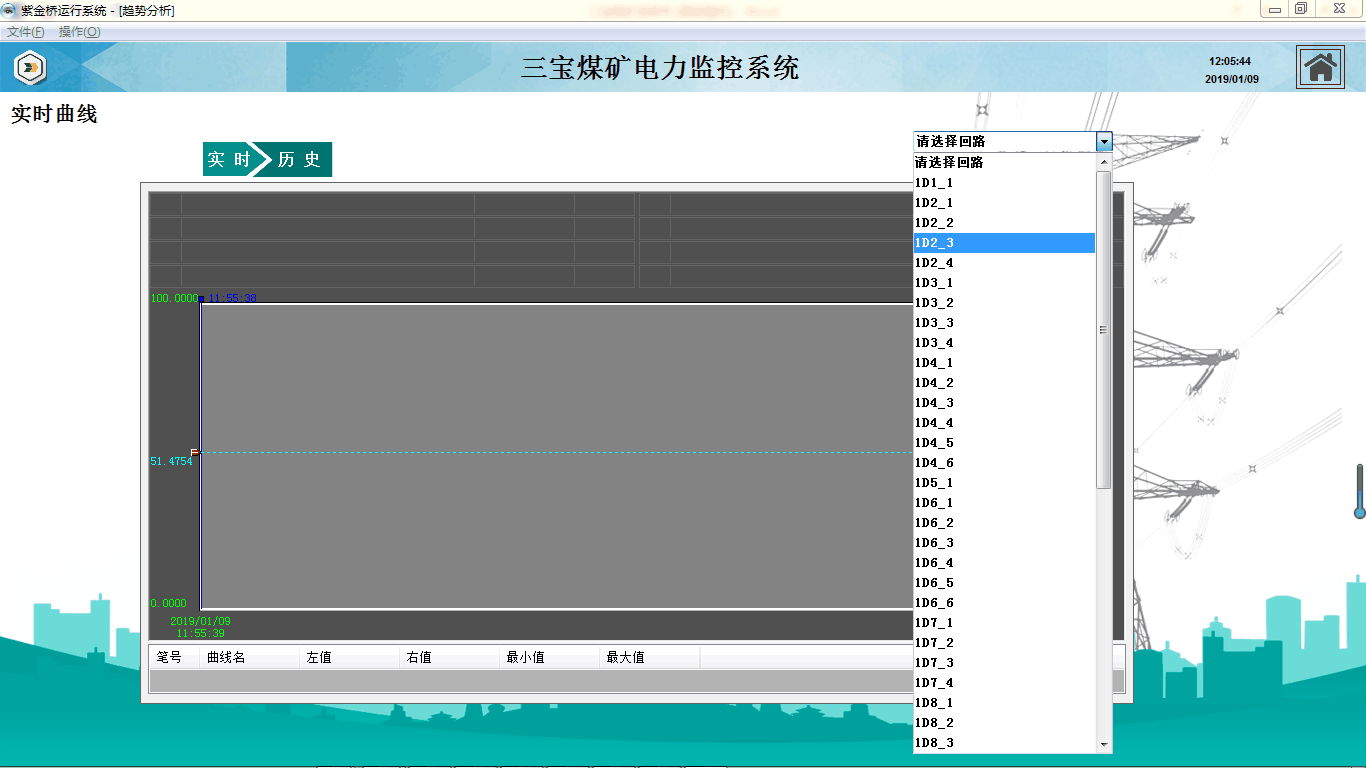
Task: Open the 文件(F) menu
Action: click(x=26, y=32)
